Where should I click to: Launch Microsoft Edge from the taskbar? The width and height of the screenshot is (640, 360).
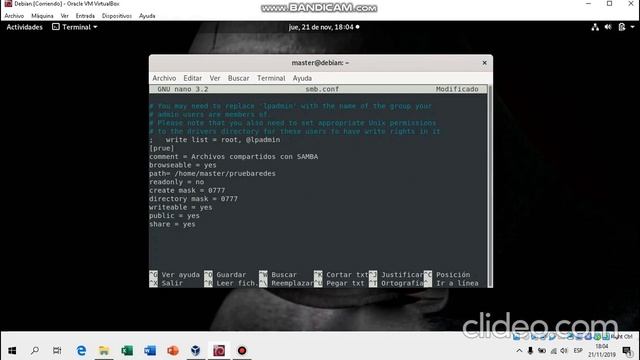(x=81, y=351)
